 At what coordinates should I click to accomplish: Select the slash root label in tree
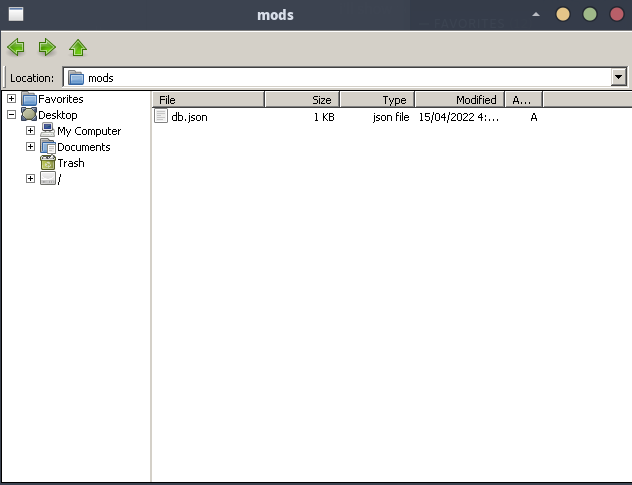pyautogui.click(x=59, y=179)
